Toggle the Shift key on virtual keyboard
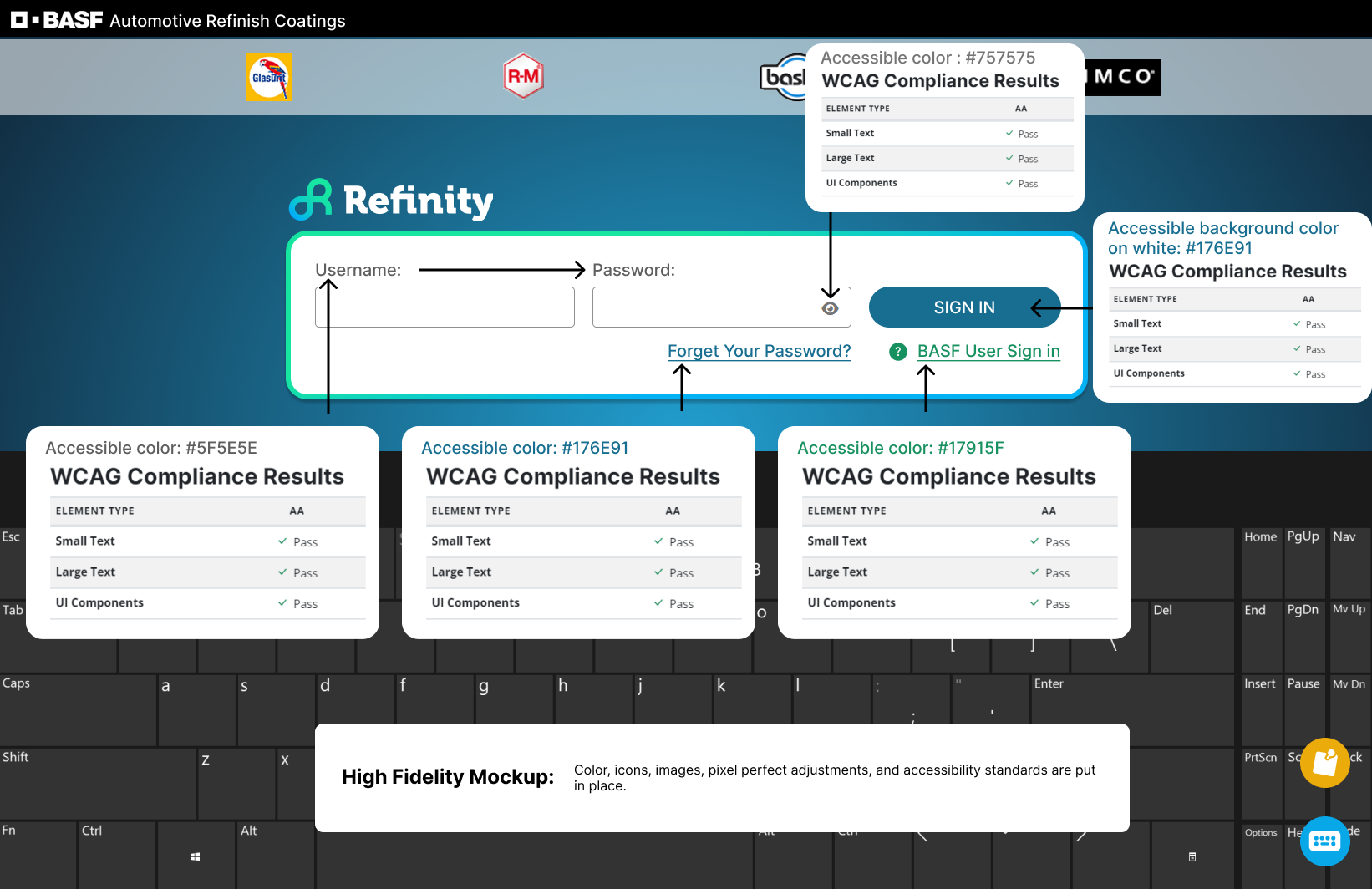The image size is (1372, 889). 98,784
